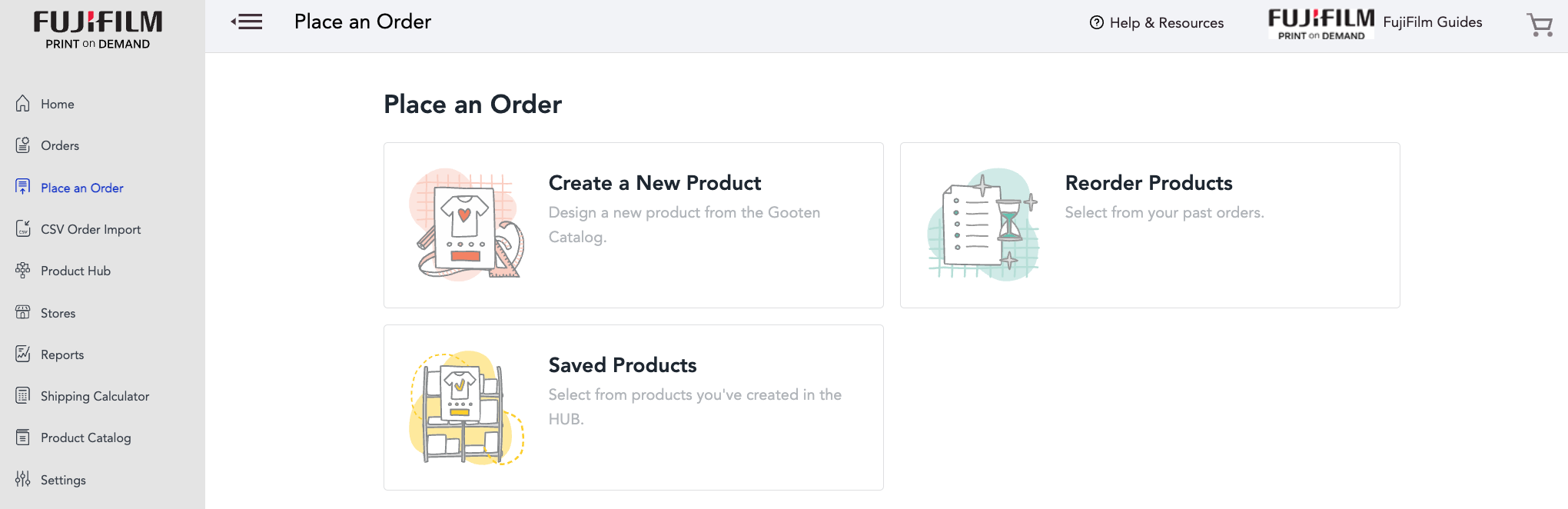Open Help & Resources
Viewport: 1568px width, 509px height.
point(1157,22)
